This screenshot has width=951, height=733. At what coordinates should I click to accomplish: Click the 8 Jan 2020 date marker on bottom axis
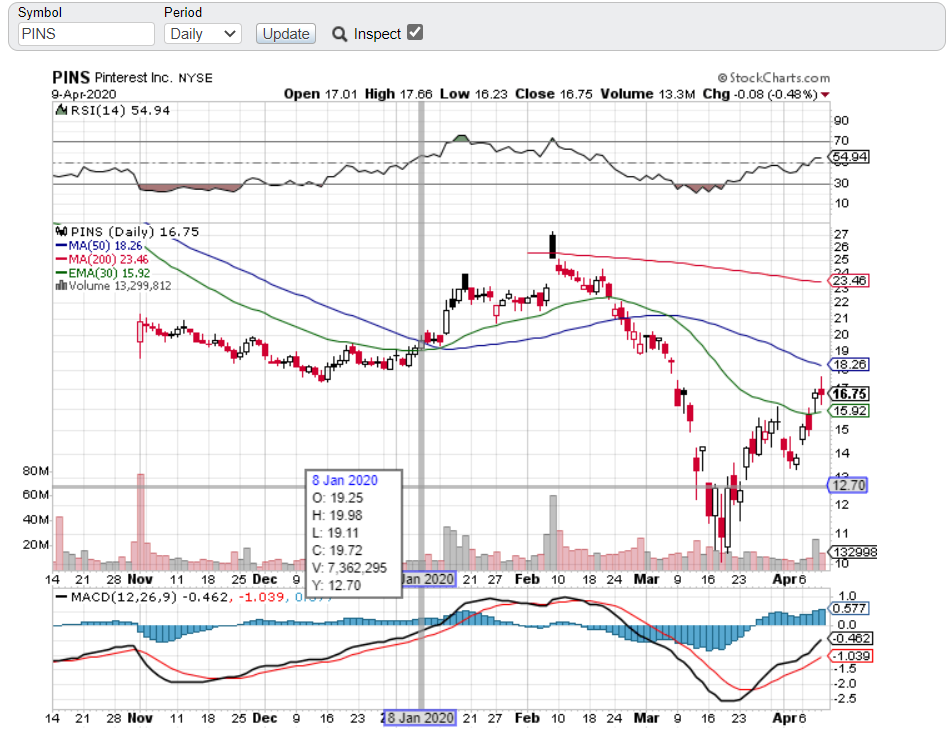coord(421,718)
